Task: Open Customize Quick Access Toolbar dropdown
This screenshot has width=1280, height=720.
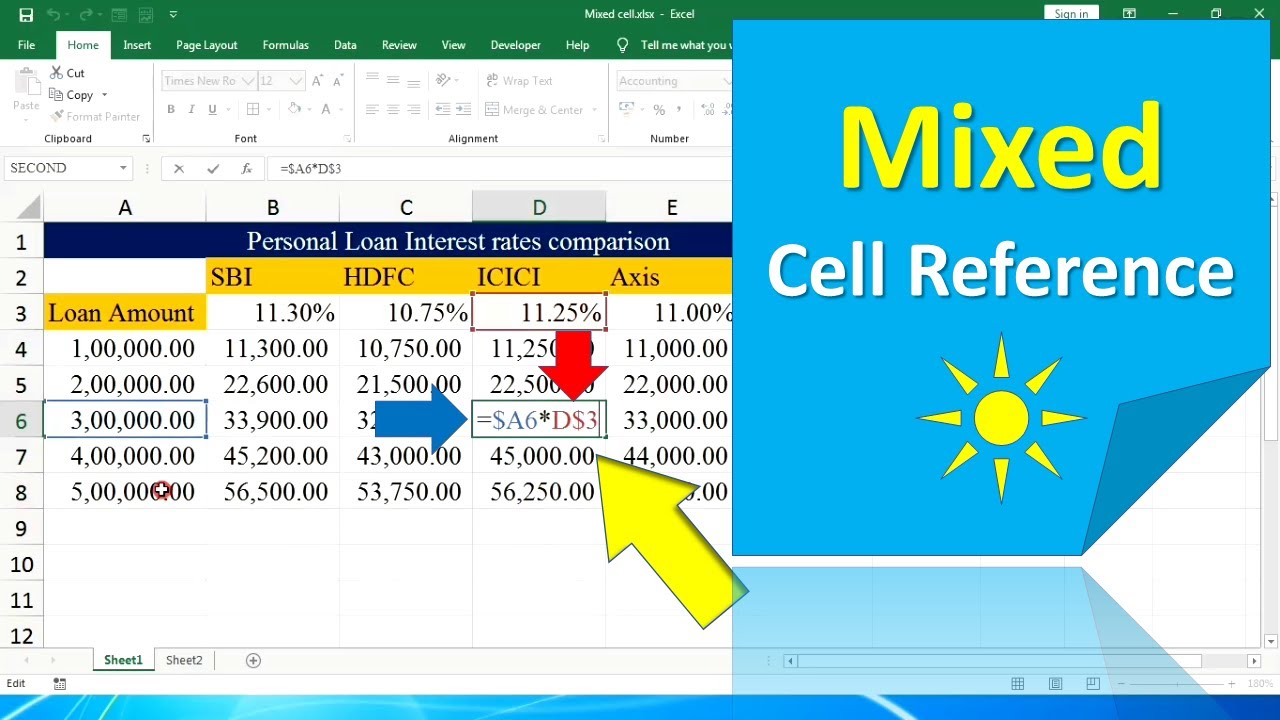Action: 173,15
